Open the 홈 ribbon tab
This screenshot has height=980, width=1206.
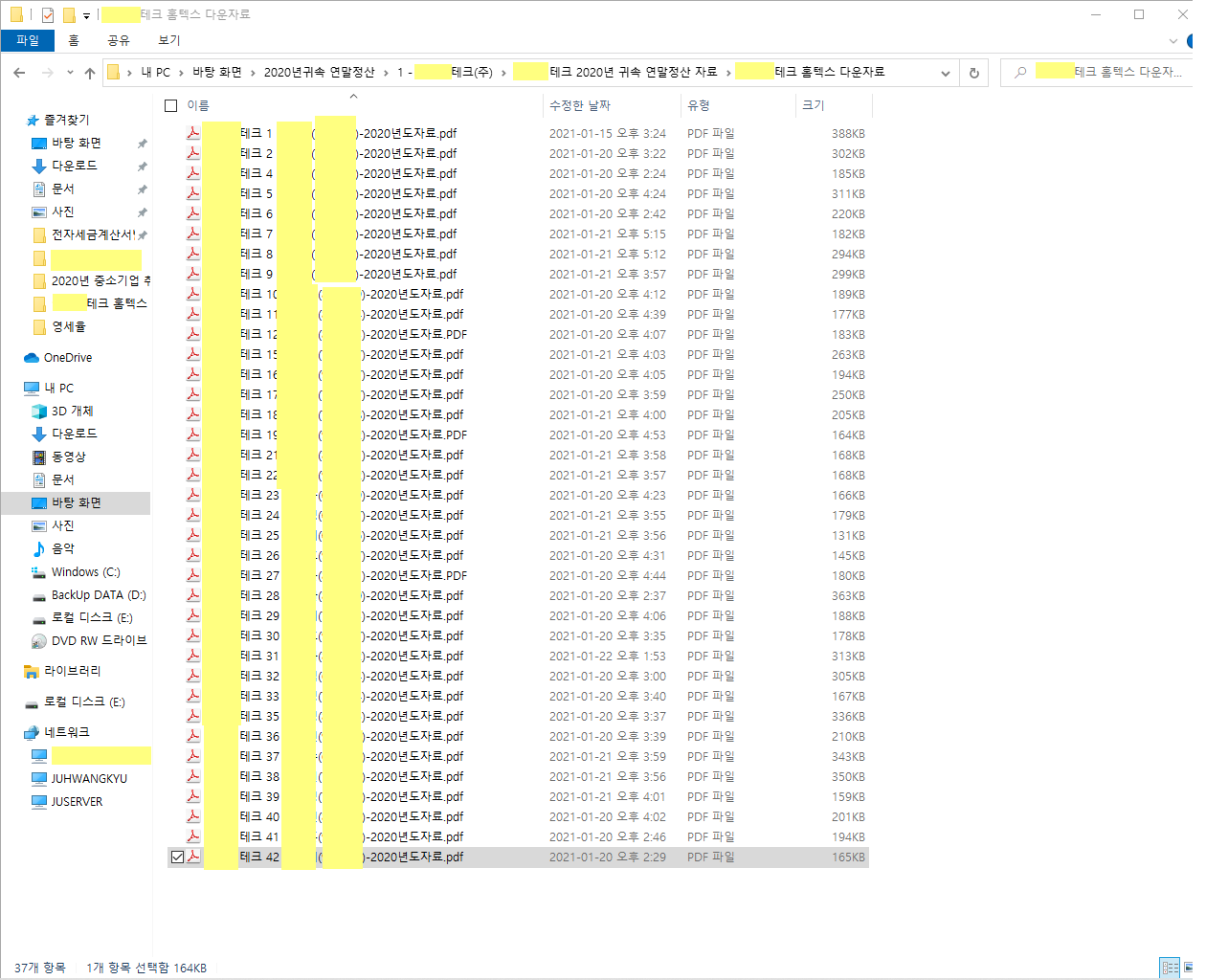click(74, 40)
